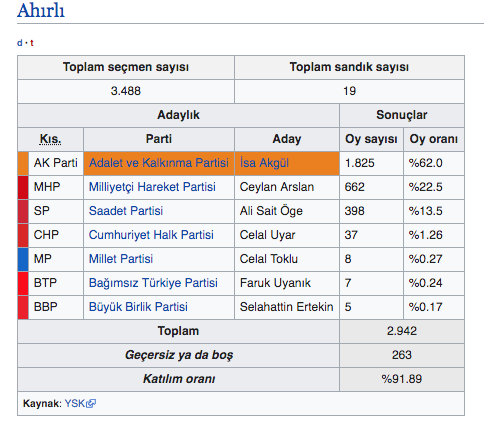Click the 'CHP' abbreviation cell
The width and height of the screenshot is (484, 435).
pyautogui.click(x=56, y=235)
